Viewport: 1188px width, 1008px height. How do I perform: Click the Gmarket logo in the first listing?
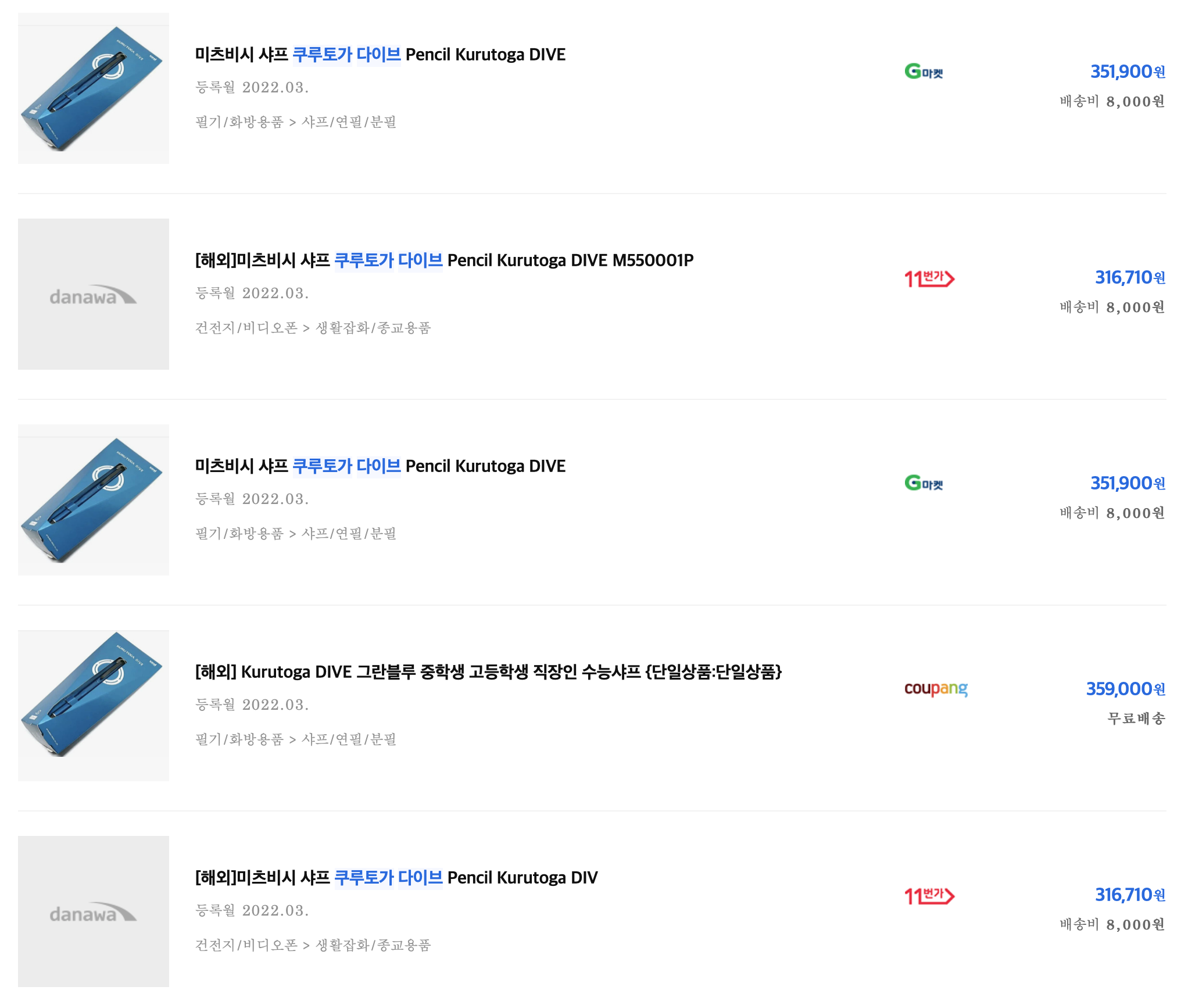[924, 72]
